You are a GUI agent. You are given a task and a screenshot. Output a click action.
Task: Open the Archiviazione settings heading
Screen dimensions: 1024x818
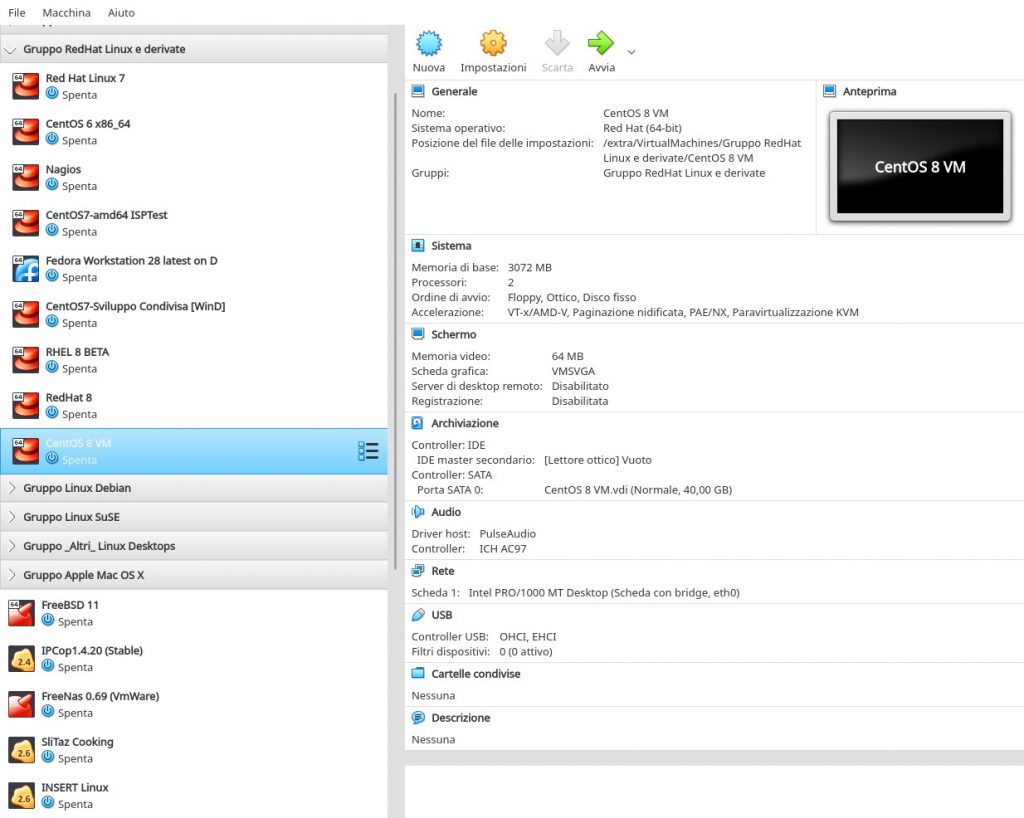464,423
